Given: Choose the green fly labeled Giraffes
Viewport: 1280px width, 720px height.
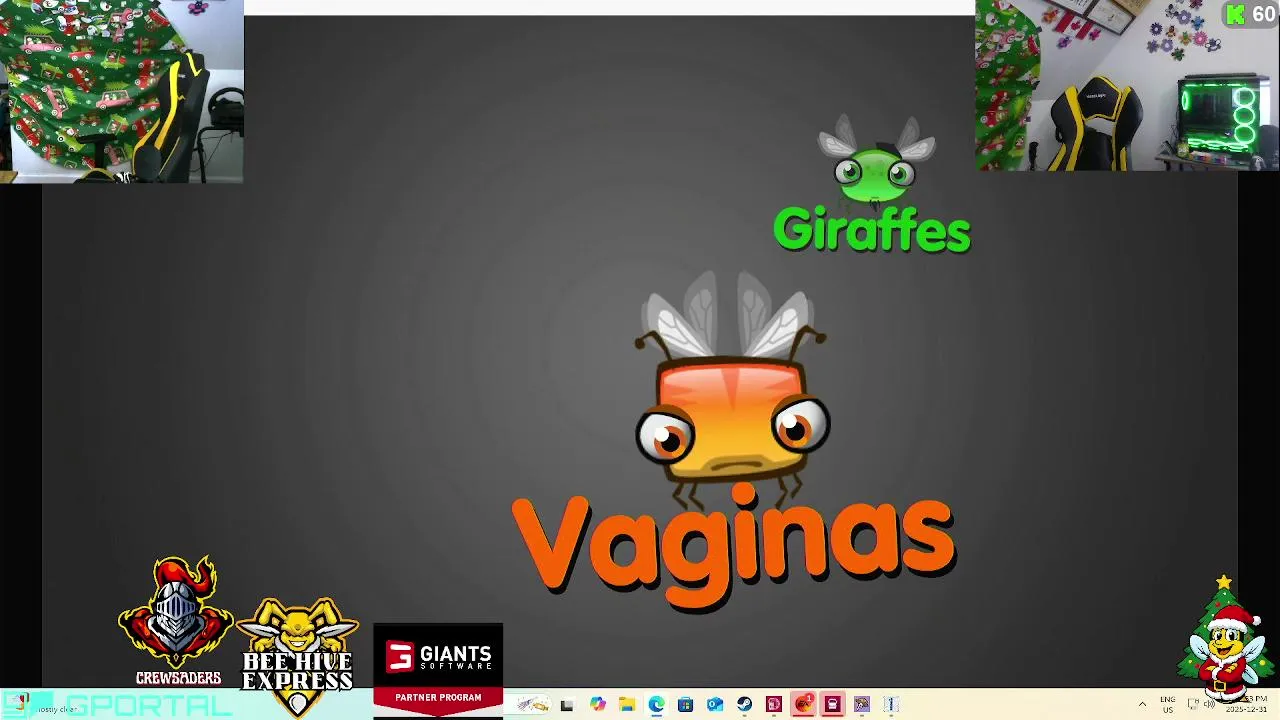Looking at the screenshot, I should coord(873,185).
